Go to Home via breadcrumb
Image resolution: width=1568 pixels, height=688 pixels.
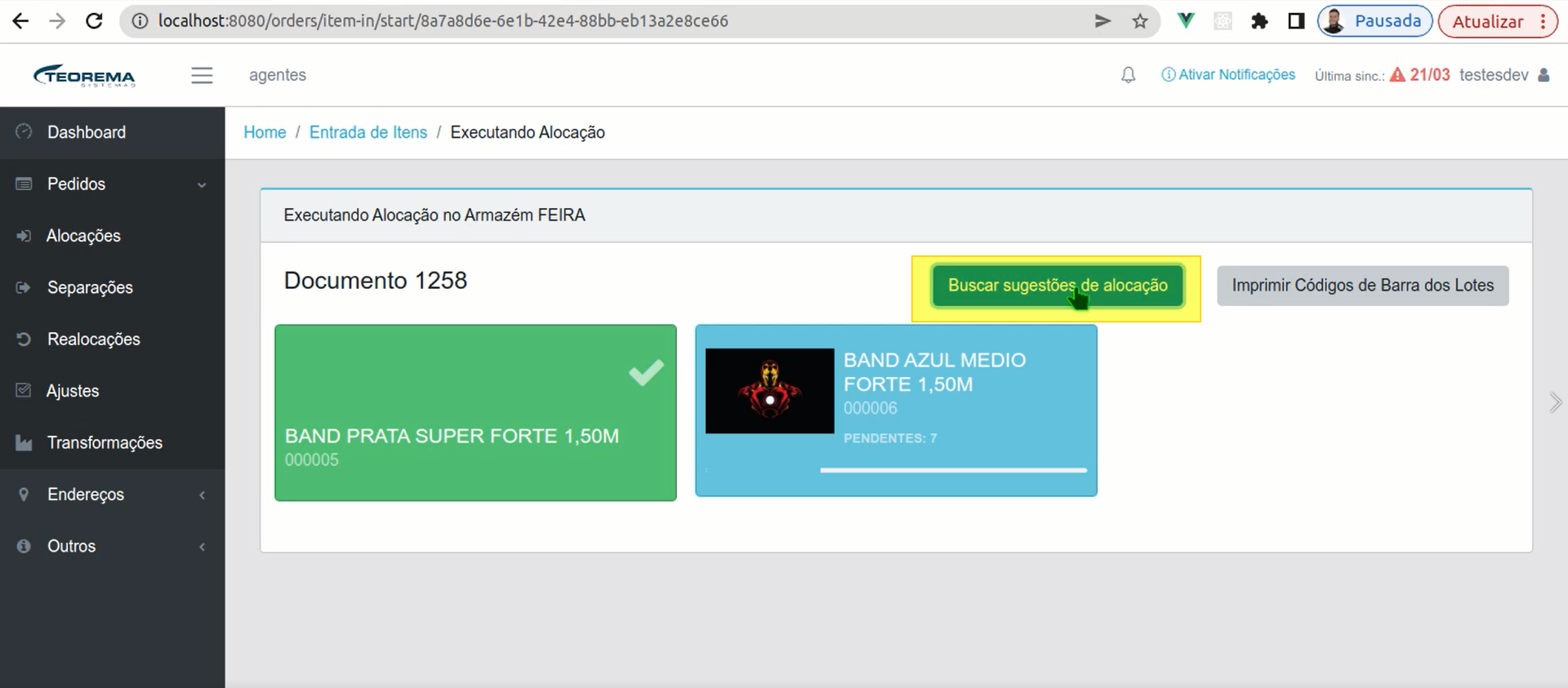[x=265, y=132]
